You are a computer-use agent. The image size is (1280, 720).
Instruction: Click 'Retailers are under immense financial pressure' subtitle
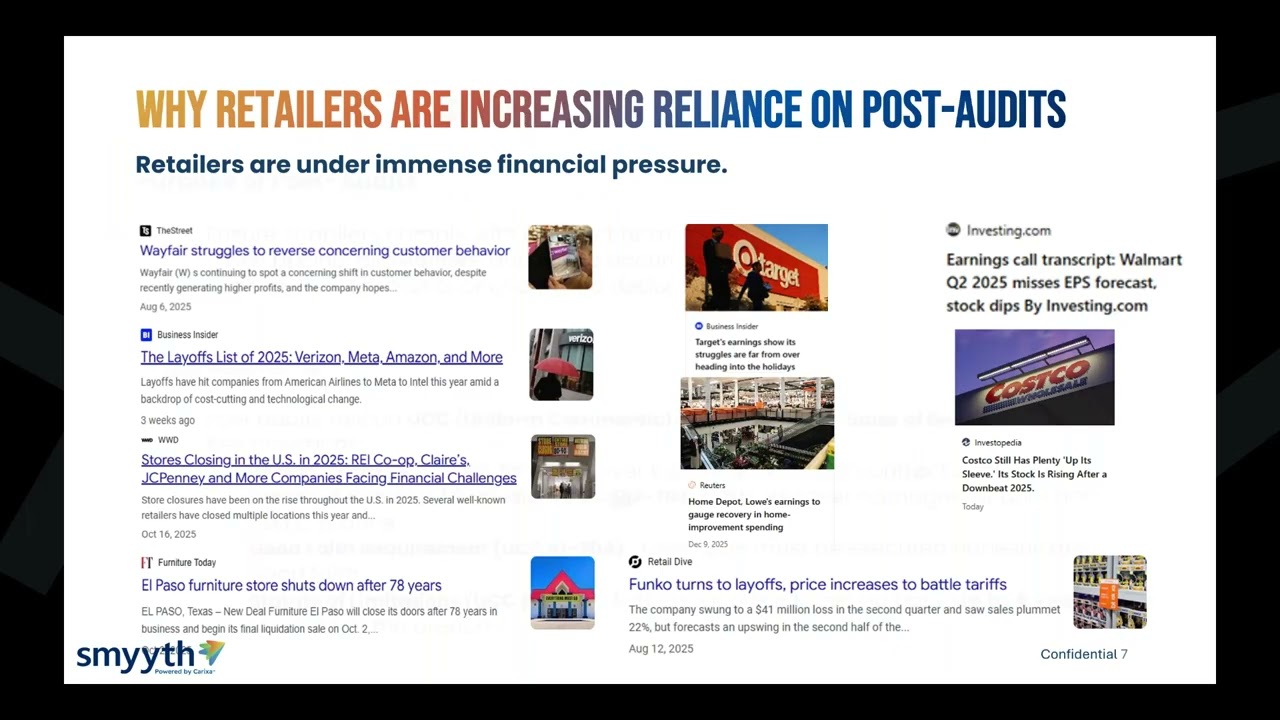(431, 165)
